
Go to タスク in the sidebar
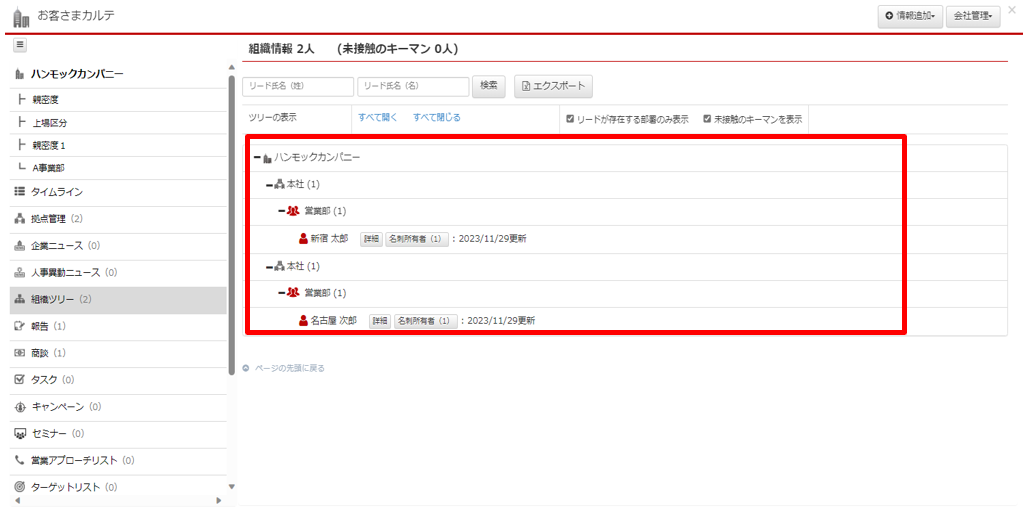(x=43, y=380)
